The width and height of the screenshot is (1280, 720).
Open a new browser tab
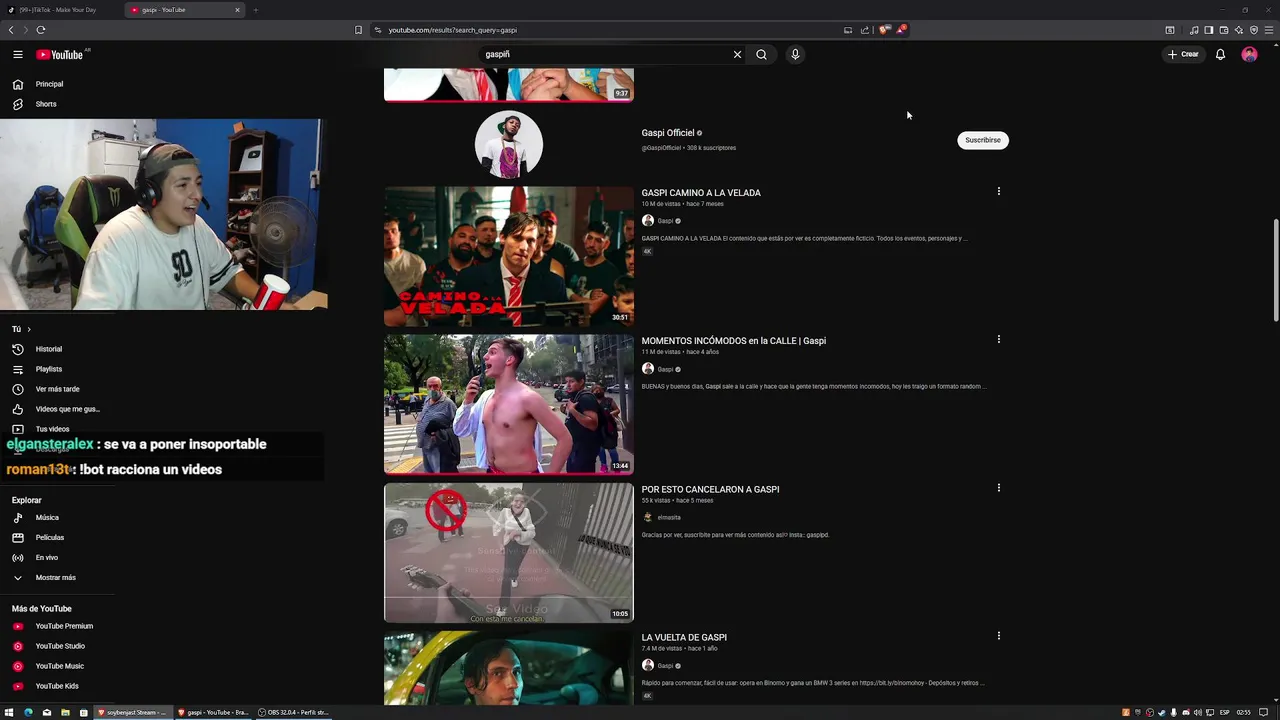click(x=256, y=10)
